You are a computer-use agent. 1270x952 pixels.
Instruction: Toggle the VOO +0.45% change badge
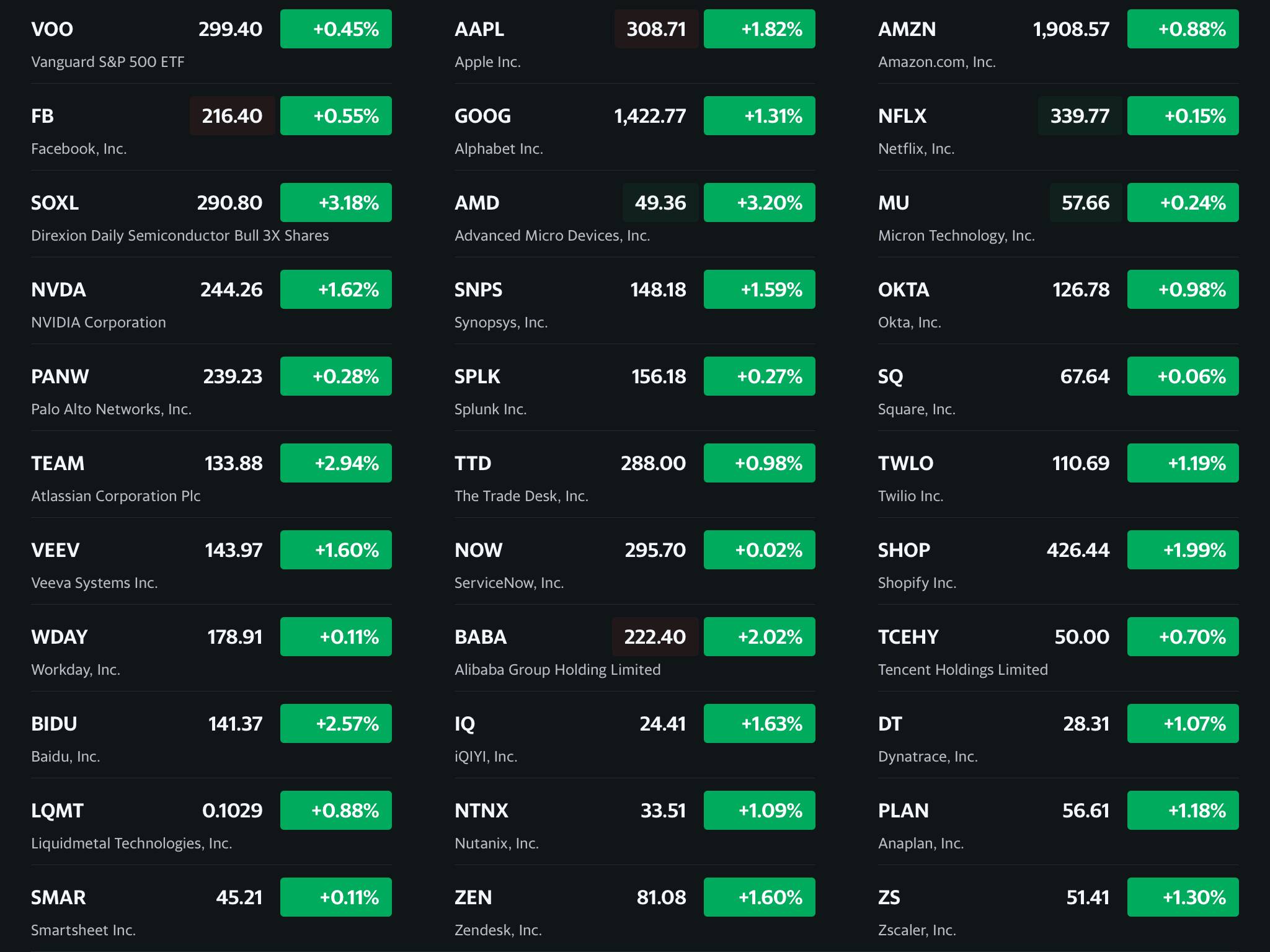point(335,29)
